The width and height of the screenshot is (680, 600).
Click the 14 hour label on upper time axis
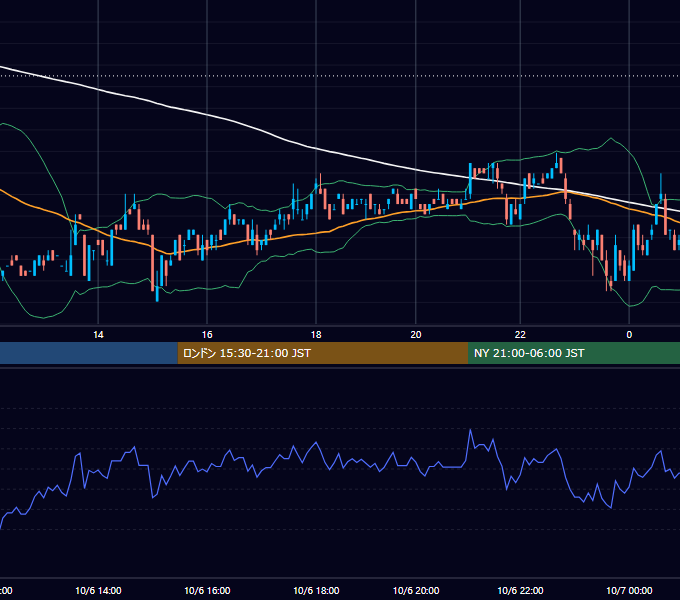click(x=98, y=335)
